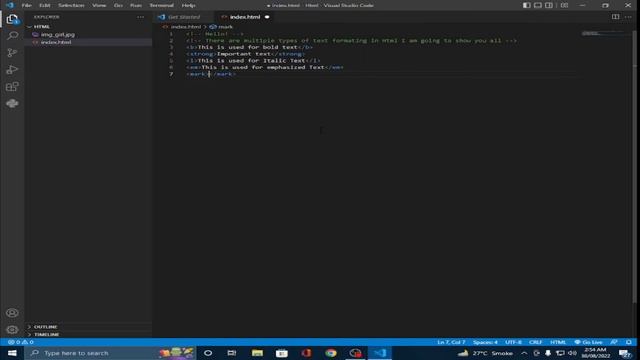Click the Ln 7, Col 7 cursor position indicator
The width and height of the screenshot is (640, 360).
(451, 342)
